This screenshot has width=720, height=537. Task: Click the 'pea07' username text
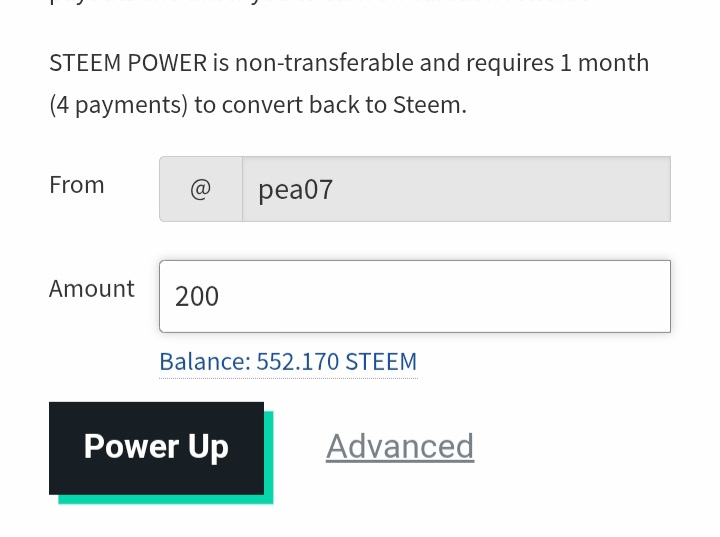296,190
